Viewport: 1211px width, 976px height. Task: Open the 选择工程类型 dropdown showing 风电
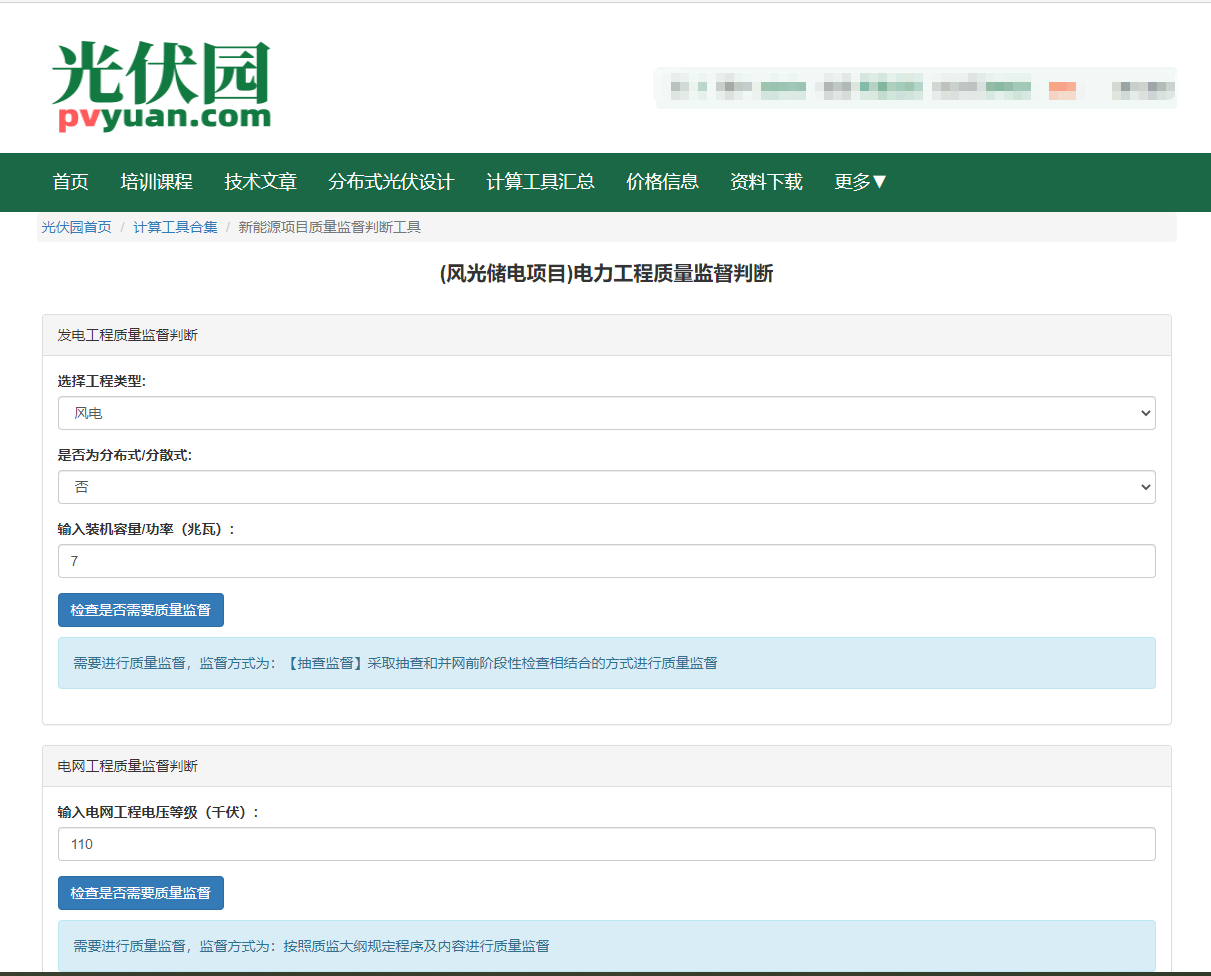point(606,413)
